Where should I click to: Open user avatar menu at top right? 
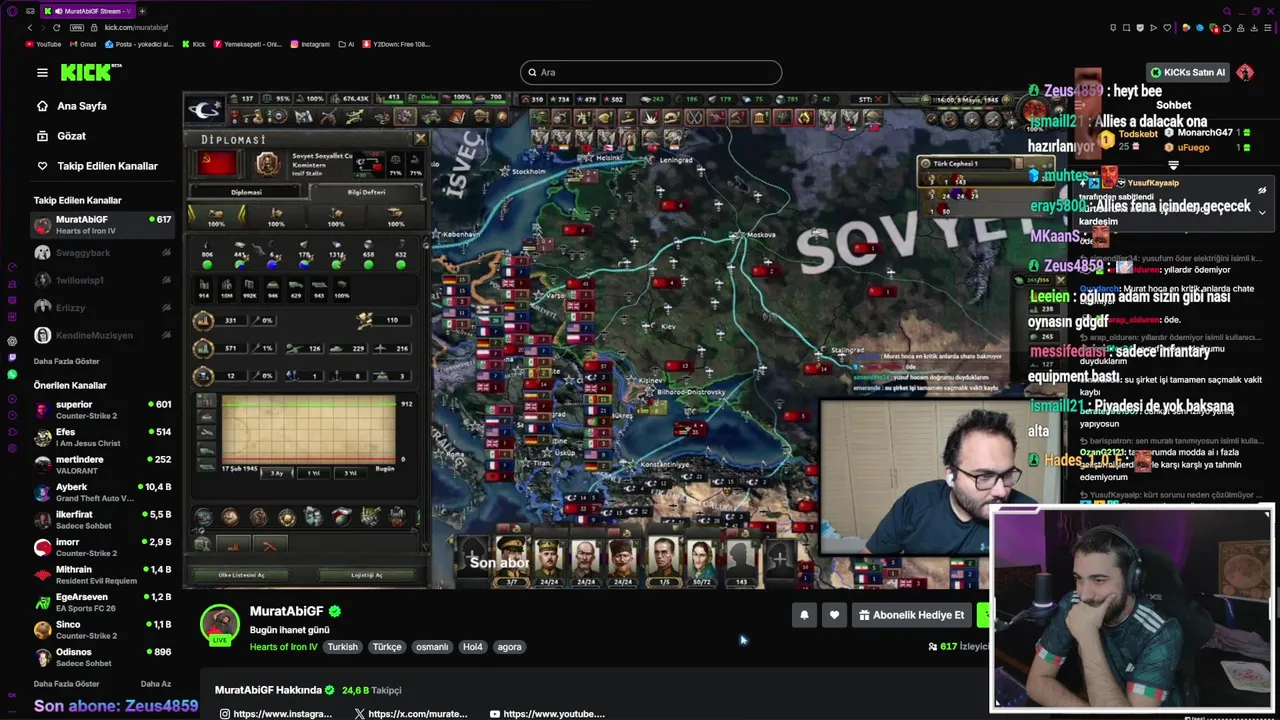1245,72
